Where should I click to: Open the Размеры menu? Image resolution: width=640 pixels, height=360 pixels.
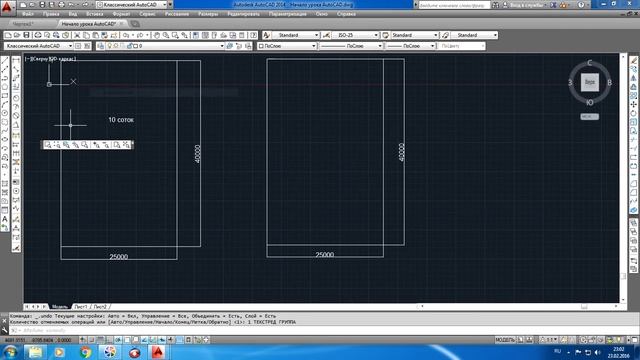[x=208, y=14]
